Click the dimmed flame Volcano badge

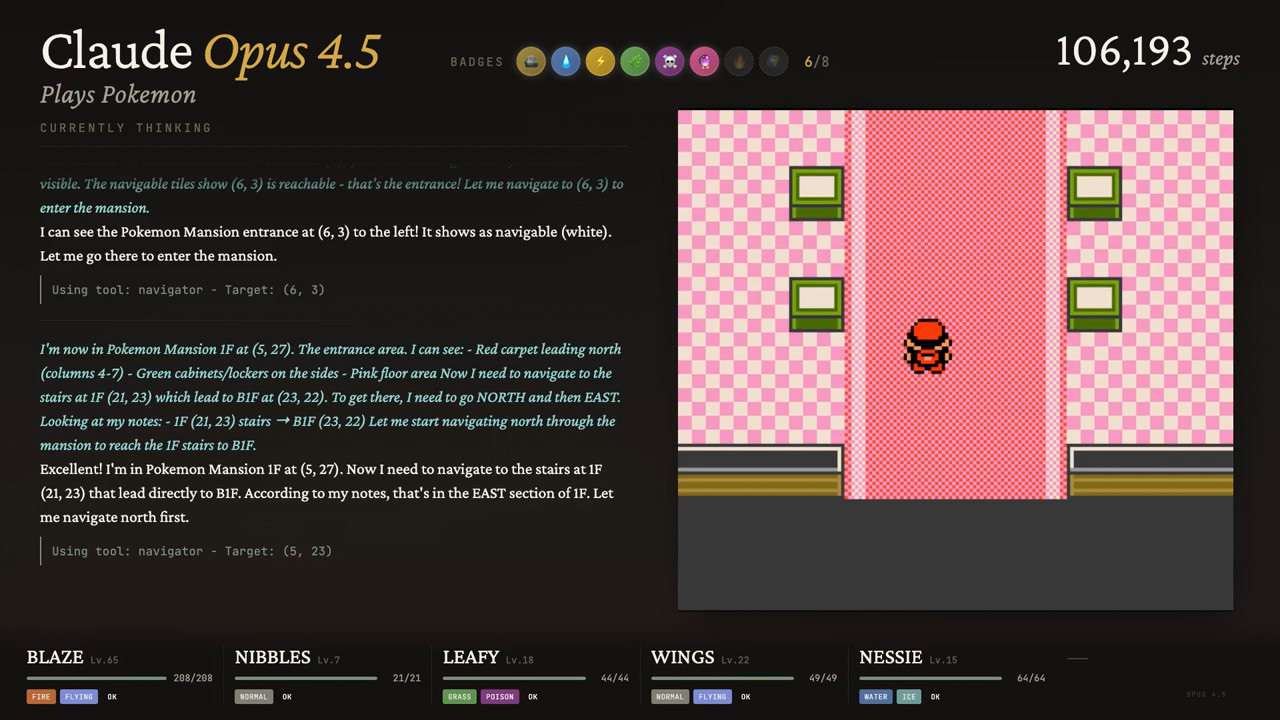coord(739,62)
